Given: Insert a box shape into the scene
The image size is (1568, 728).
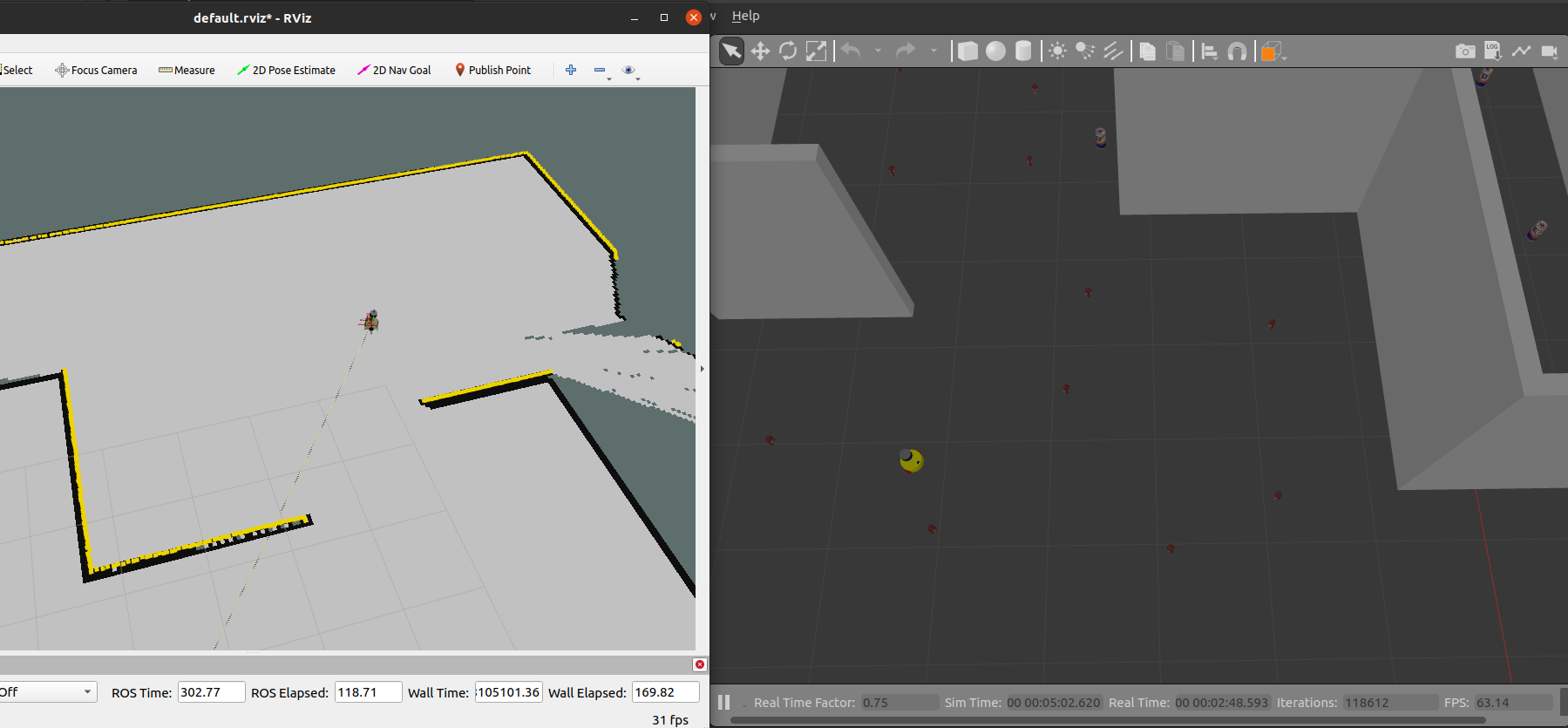Looking at the screenshot, I should pos(967,51).
